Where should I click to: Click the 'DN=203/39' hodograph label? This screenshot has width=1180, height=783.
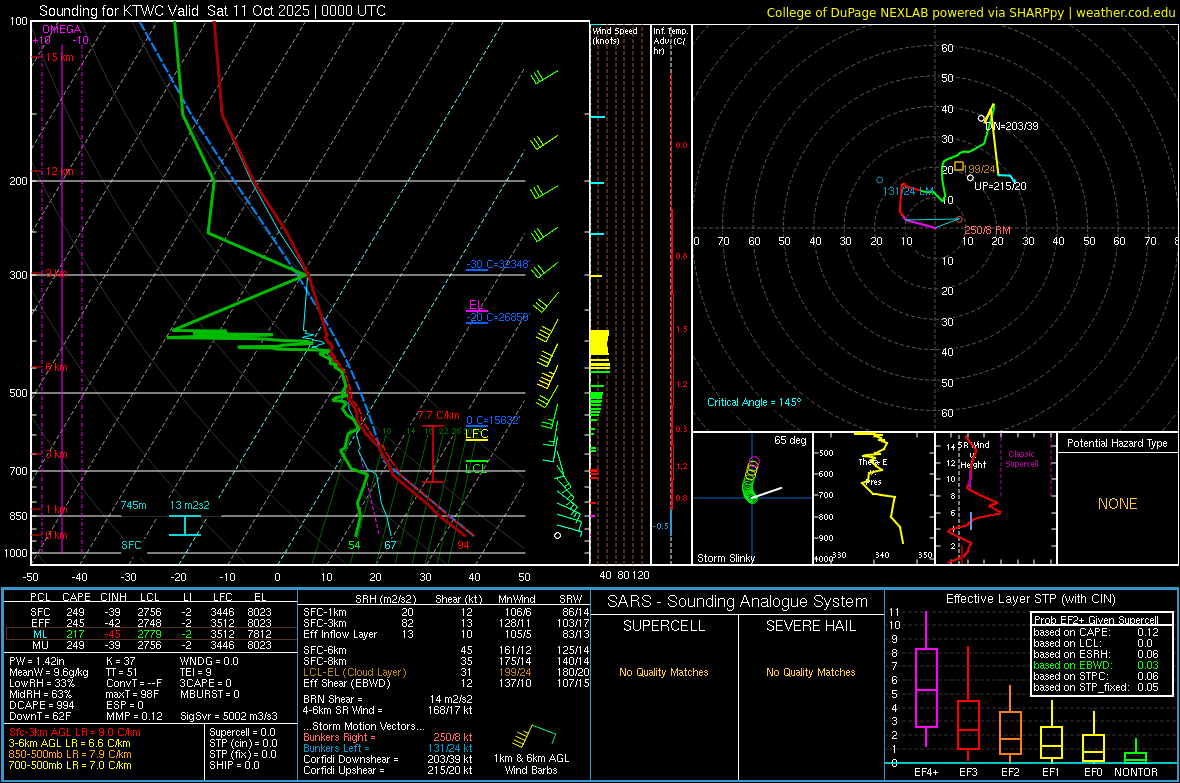click(1011, 126)
